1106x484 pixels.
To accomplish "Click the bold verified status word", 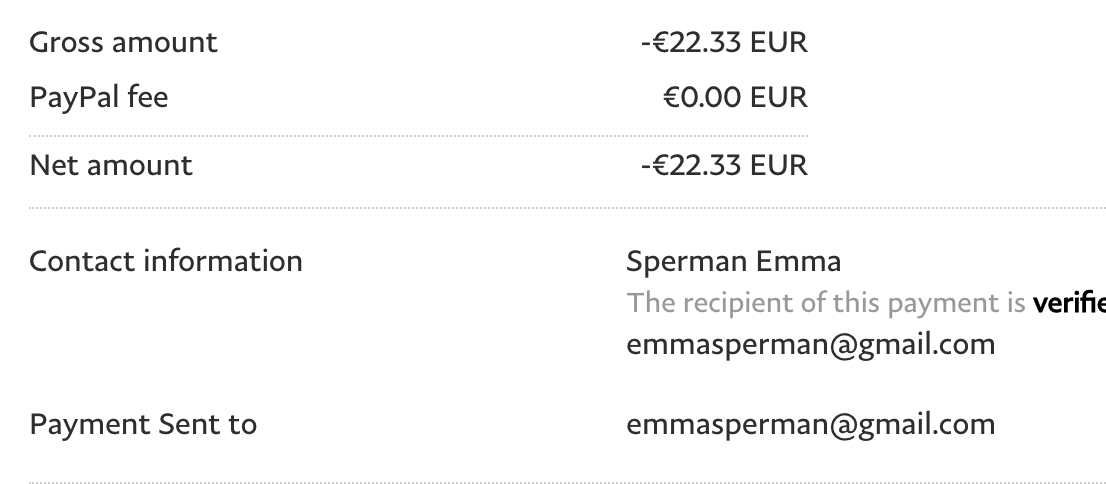I will point(1068,303).
